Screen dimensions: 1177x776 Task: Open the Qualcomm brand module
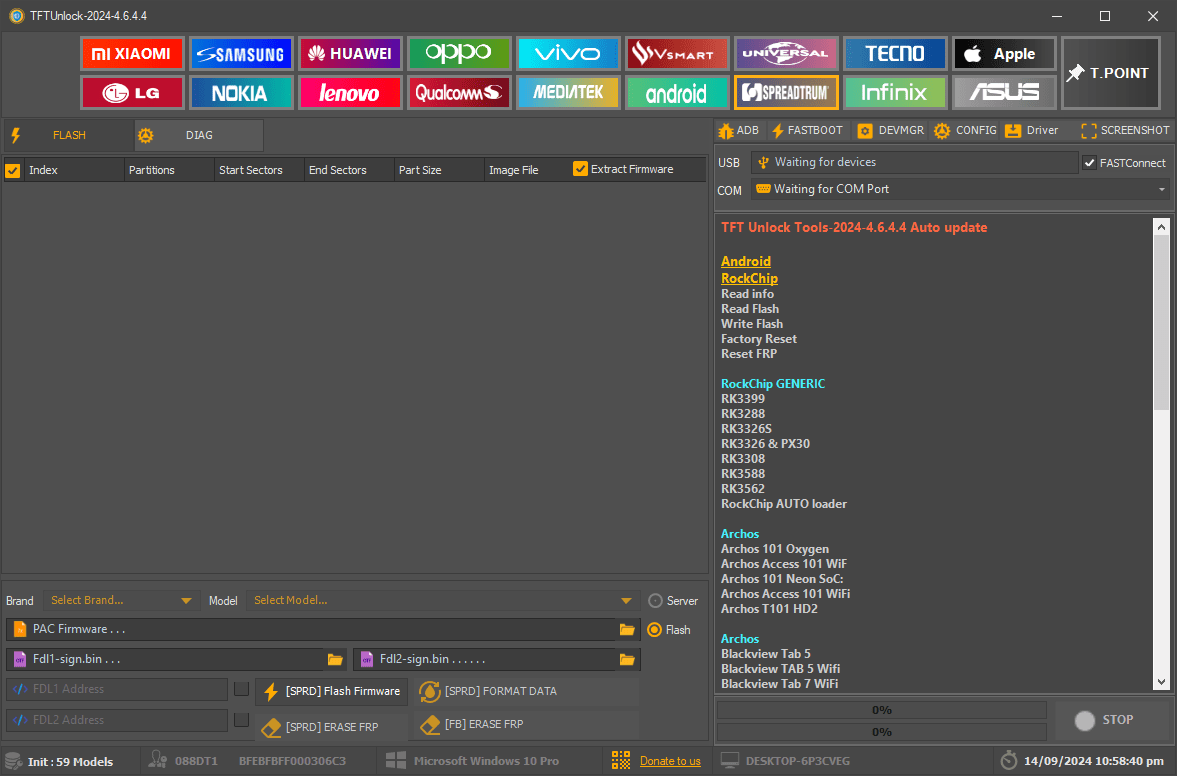[x=459, y=93]
